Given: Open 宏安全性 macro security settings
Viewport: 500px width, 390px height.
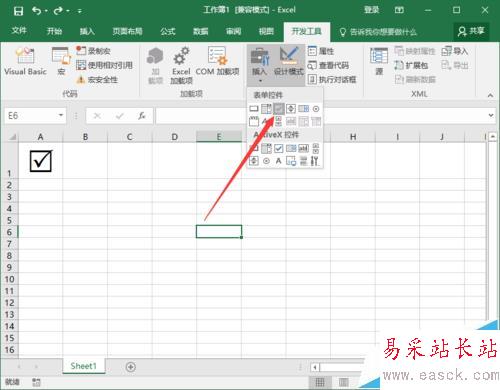Looking at the screenshot, I should pyautogui.click(x=97, y=80).
